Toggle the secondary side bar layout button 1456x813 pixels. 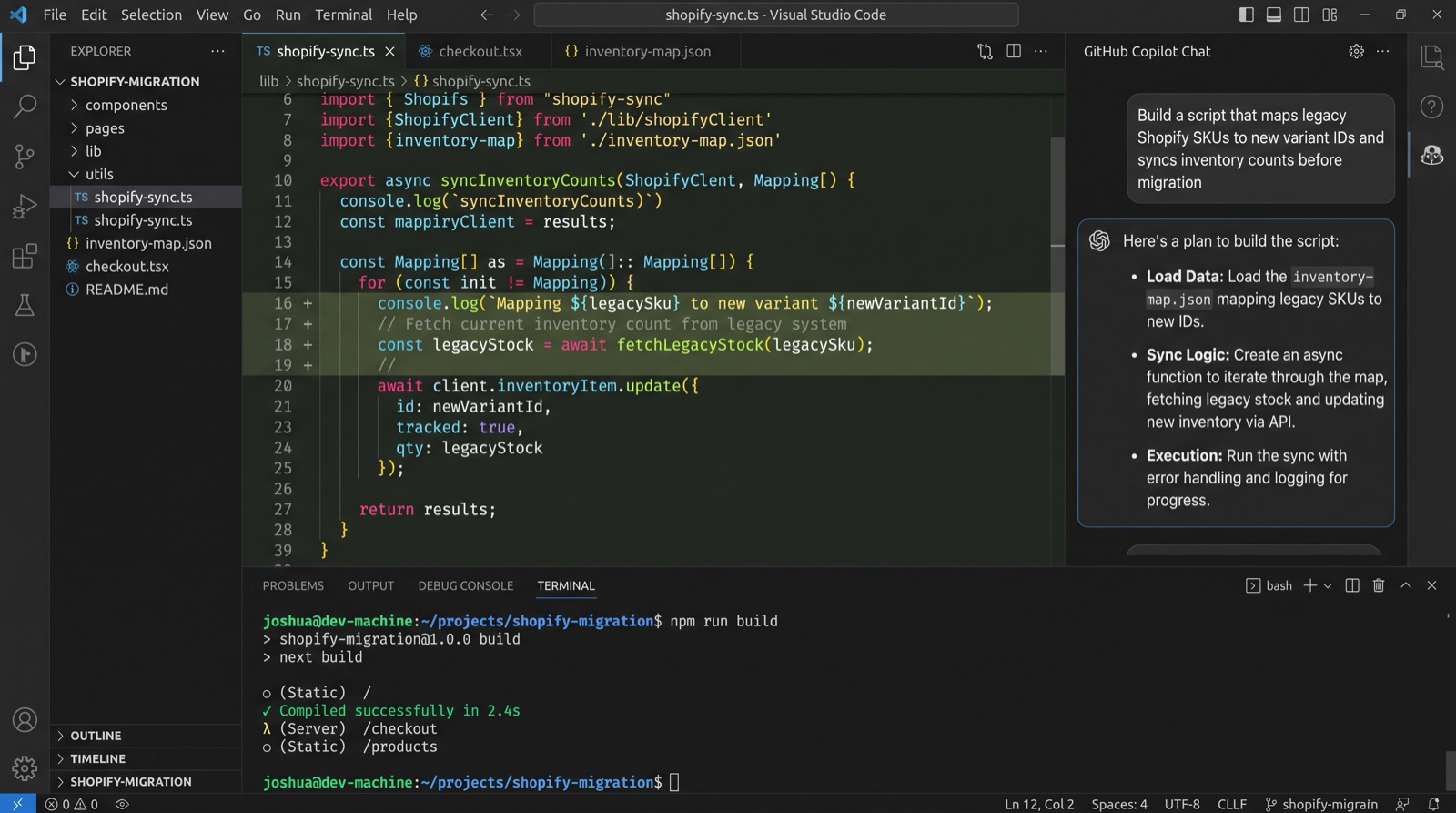pyautogui.click(x=1301, y=15)
